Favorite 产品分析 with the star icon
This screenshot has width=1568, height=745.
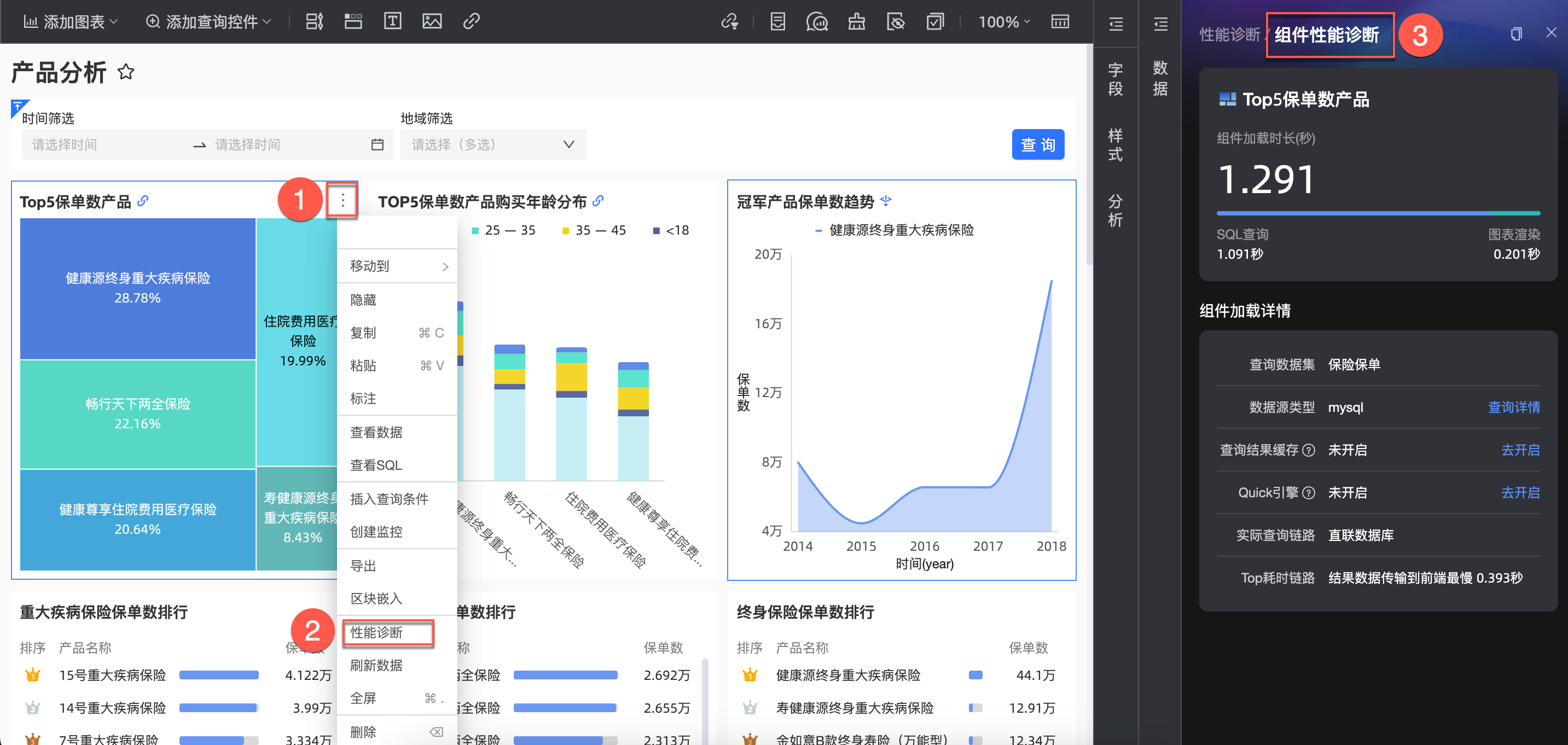126,72
